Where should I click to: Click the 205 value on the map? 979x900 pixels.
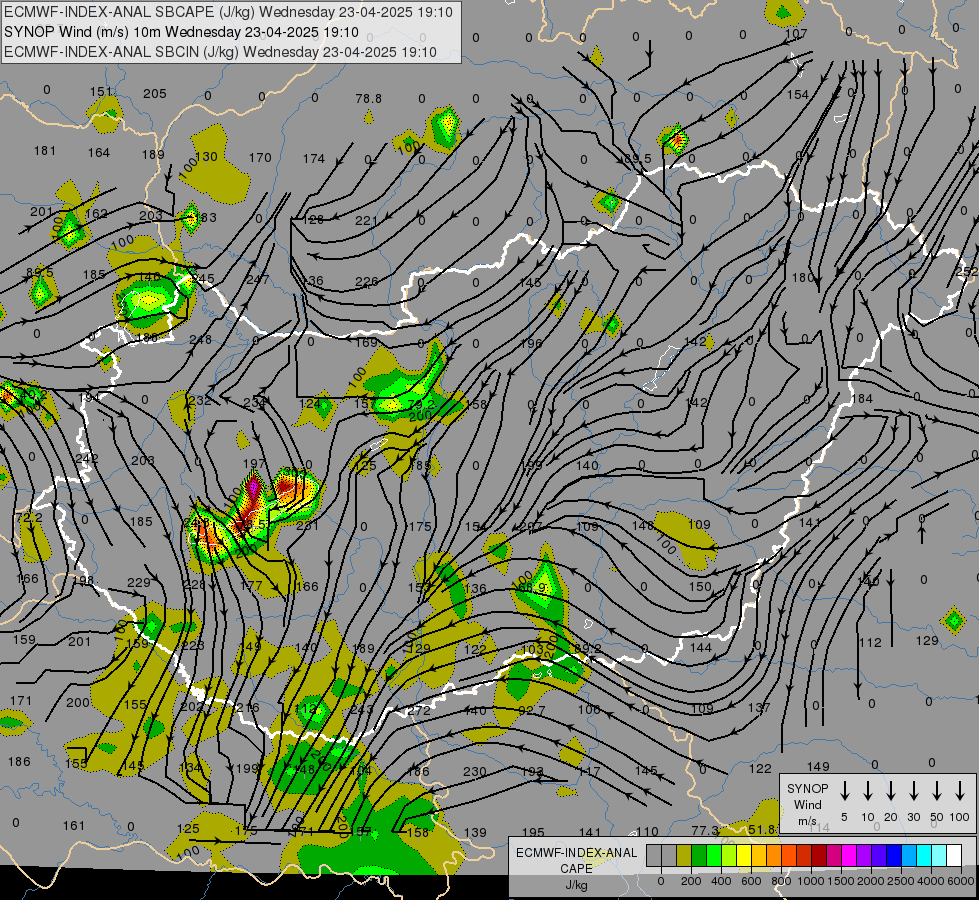(155, 94)
